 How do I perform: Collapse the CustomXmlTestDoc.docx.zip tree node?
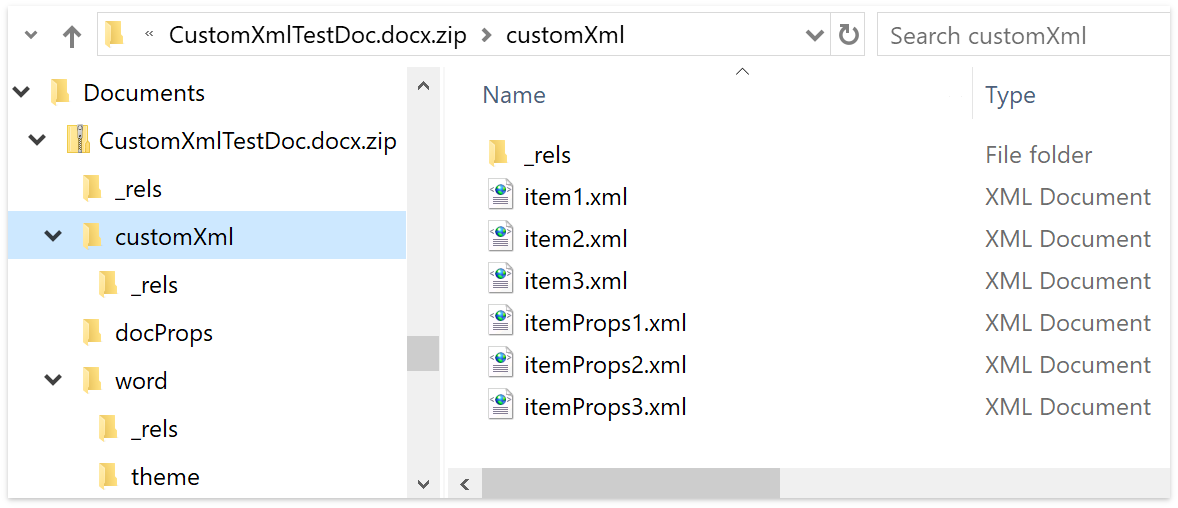pos(38,141)
